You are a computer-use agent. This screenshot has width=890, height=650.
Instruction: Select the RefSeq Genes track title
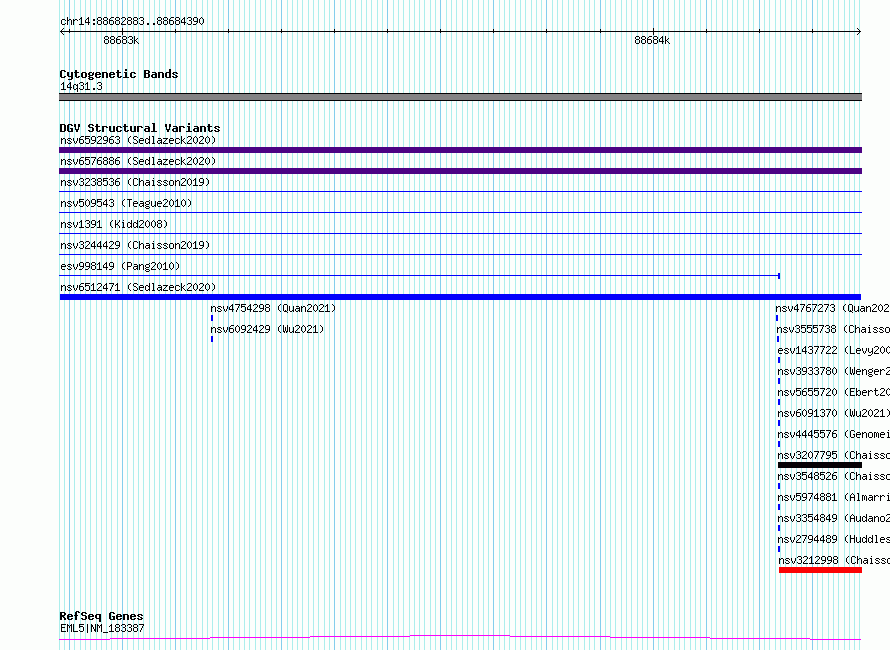[101, 616]
